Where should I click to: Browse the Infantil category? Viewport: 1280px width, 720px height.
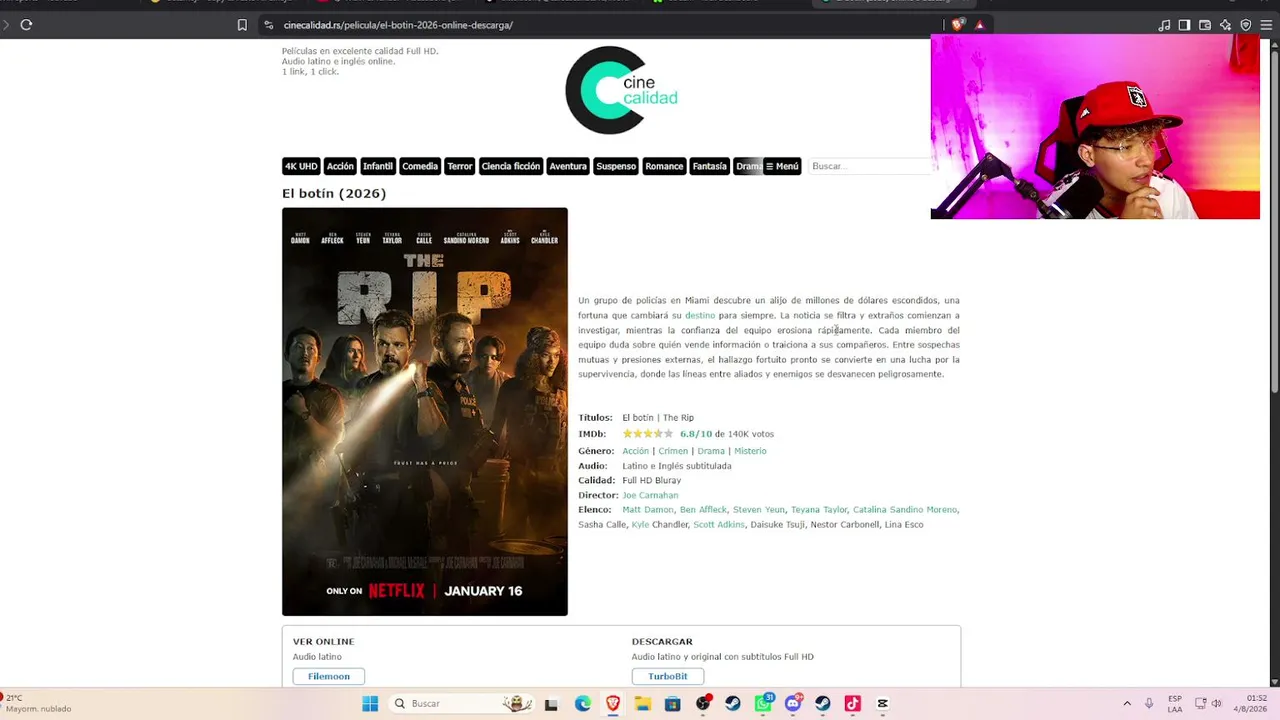[378, 166]
